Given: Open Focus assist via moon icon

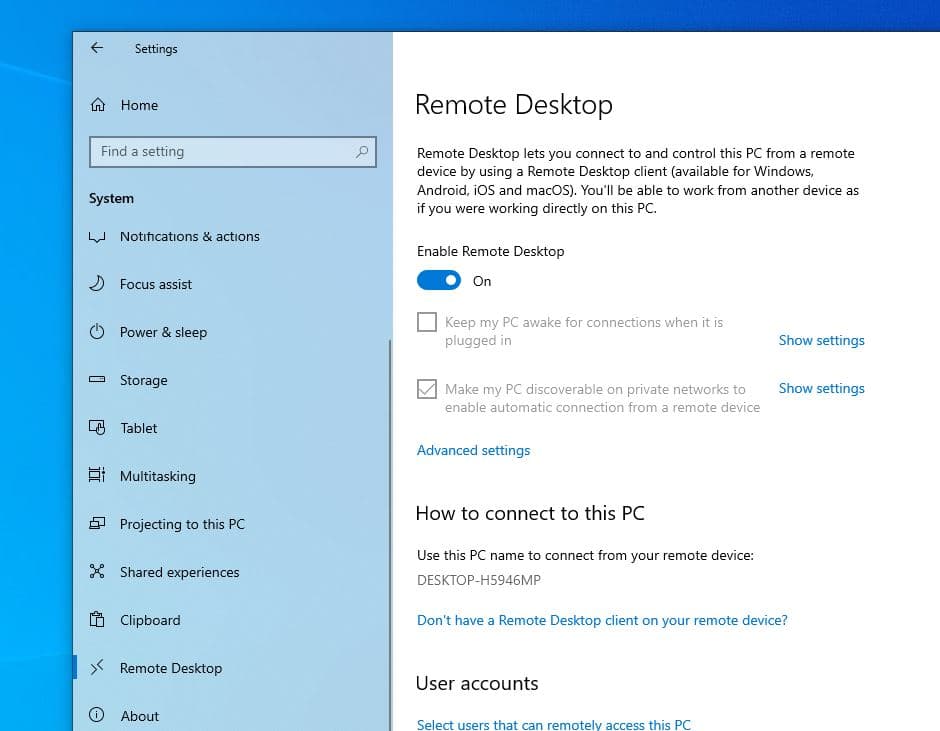Looking at the screenshot, I should tap(97, 284).
